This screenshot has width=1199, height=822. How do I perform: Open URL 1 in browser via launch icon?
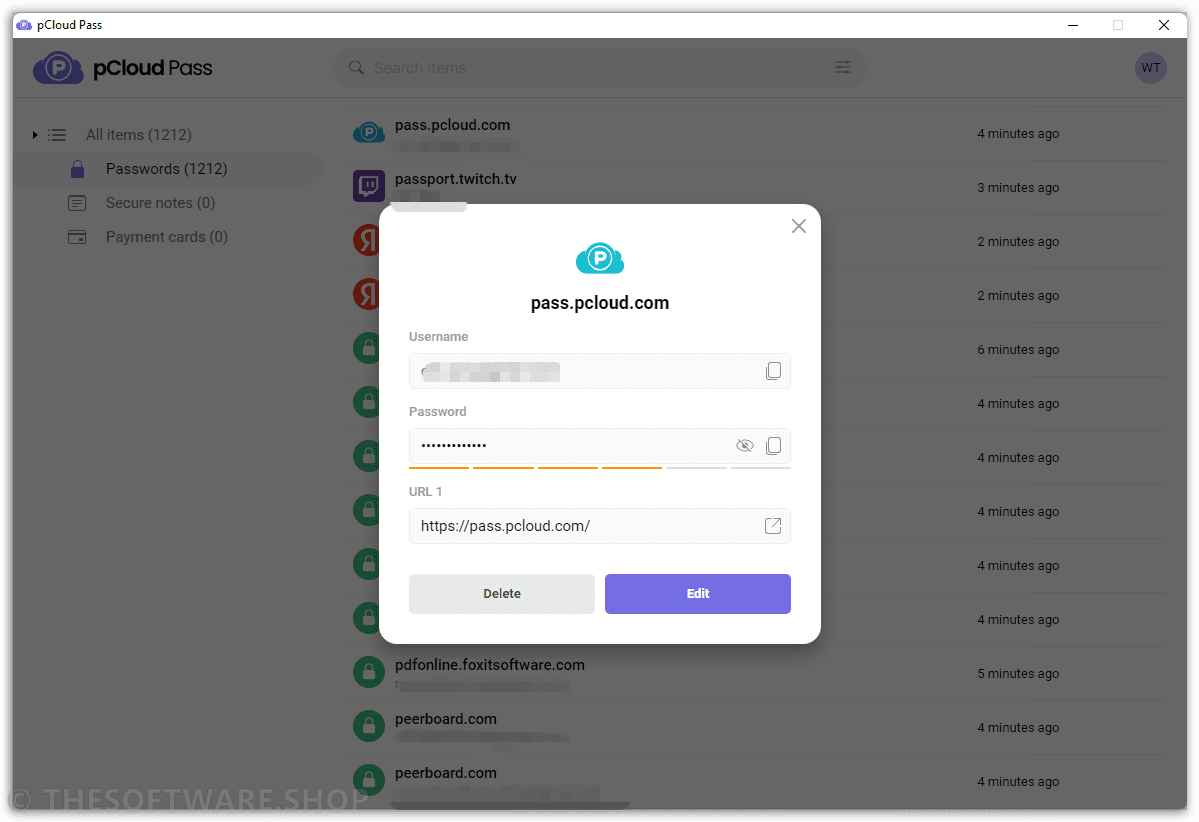point(773,526)
